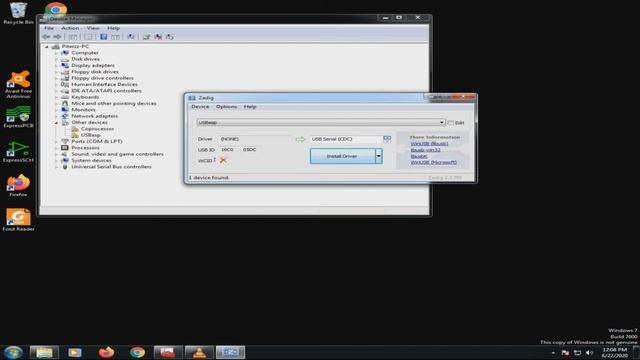
Task: Select USBasp under Other devices
Action: pyautogui.click(x=91, y=135)
